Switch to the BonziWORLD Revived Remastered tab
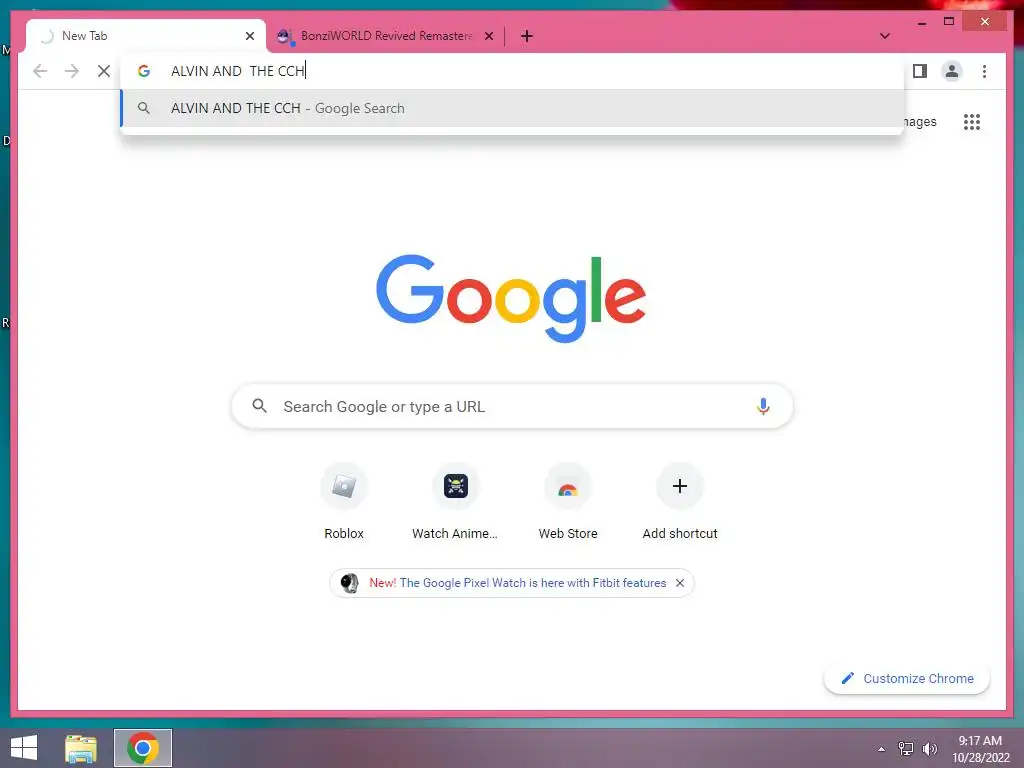This screenshot has height=768, width=1024. 384,36
